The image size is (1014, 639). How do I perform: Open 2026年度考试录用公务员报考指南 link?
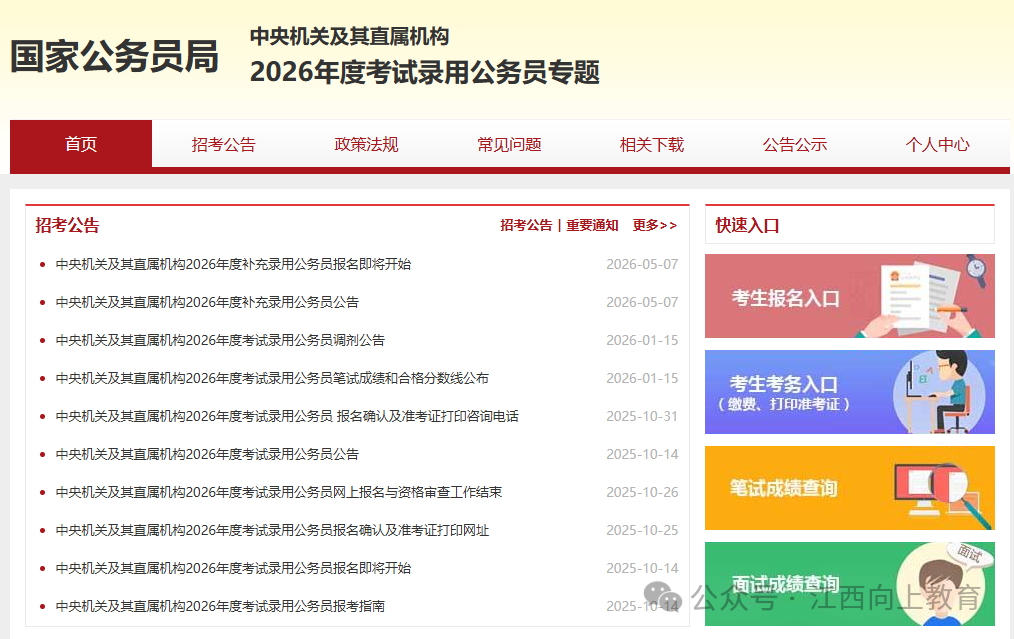point(221,607)
